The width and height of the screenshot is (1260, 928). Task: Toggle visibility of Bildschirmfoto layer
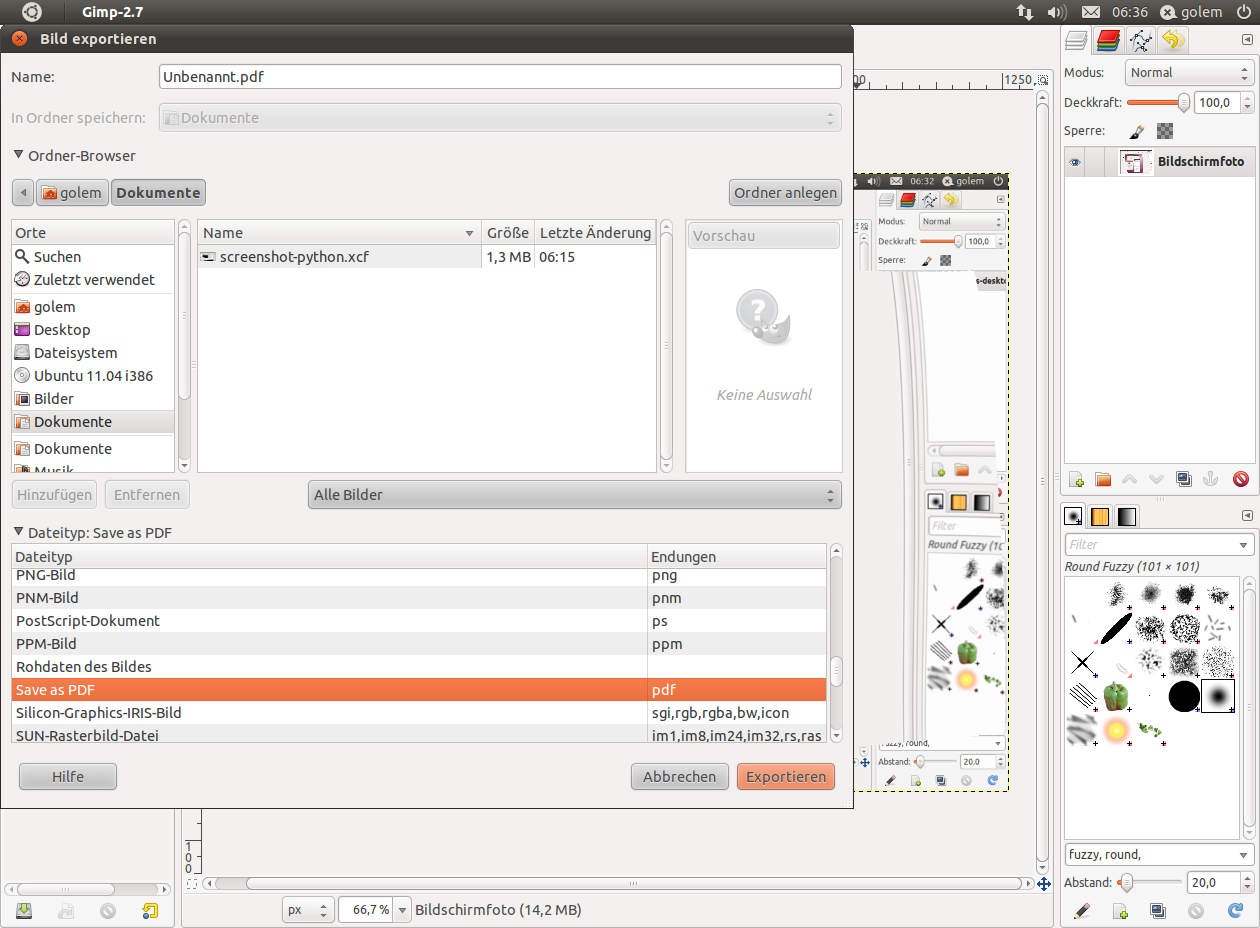click(x=1075, y=162)
